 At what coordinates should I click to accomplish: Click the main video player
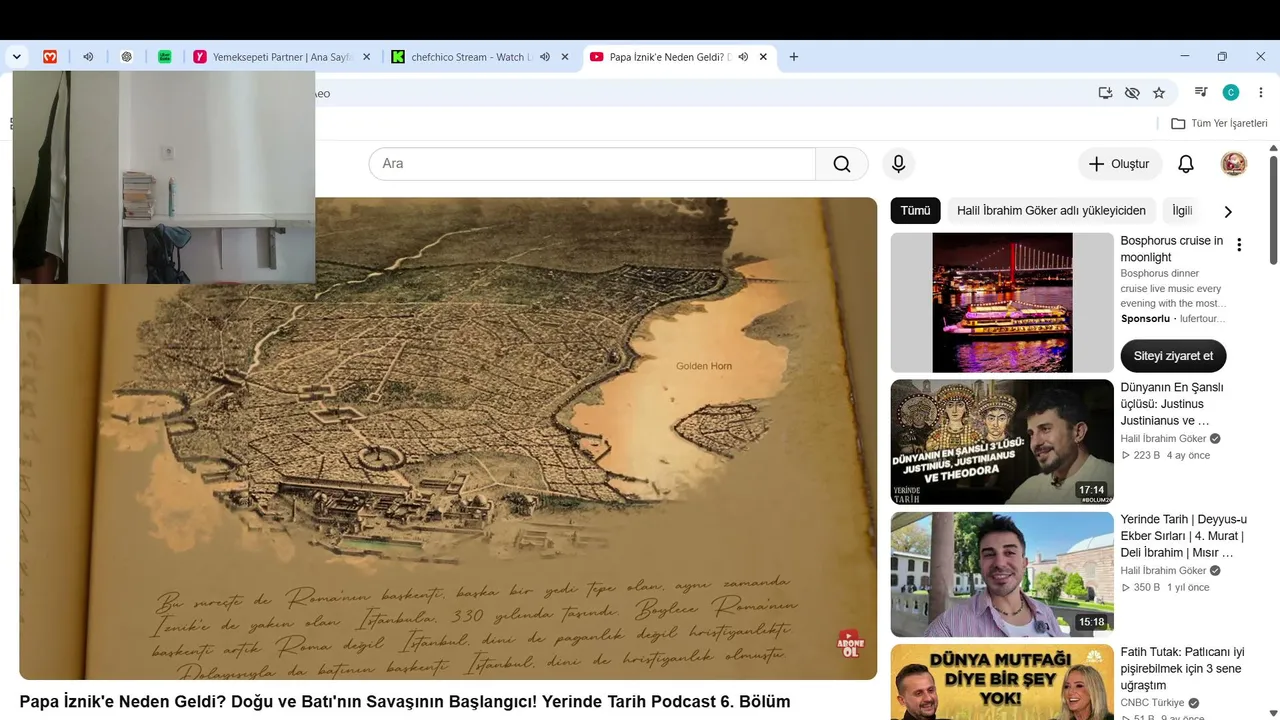[448, 438]
